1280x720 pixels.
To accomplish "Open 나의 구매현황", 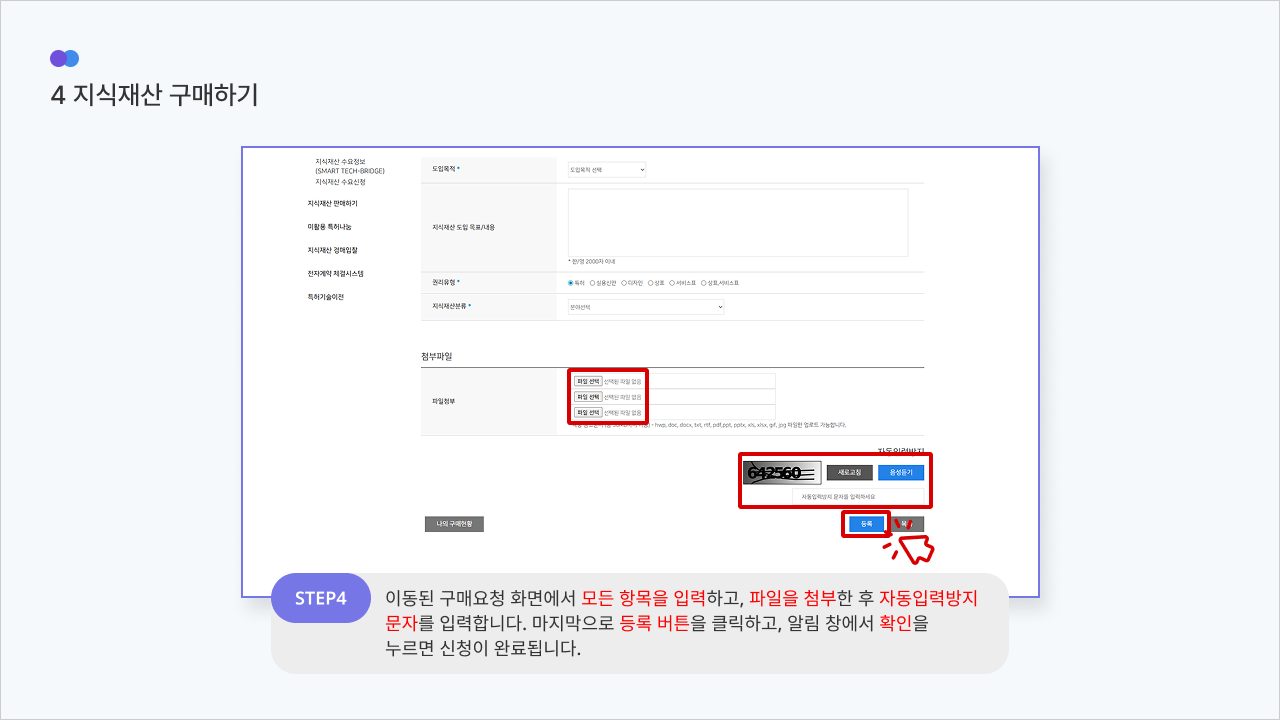I will click(454, 524).
